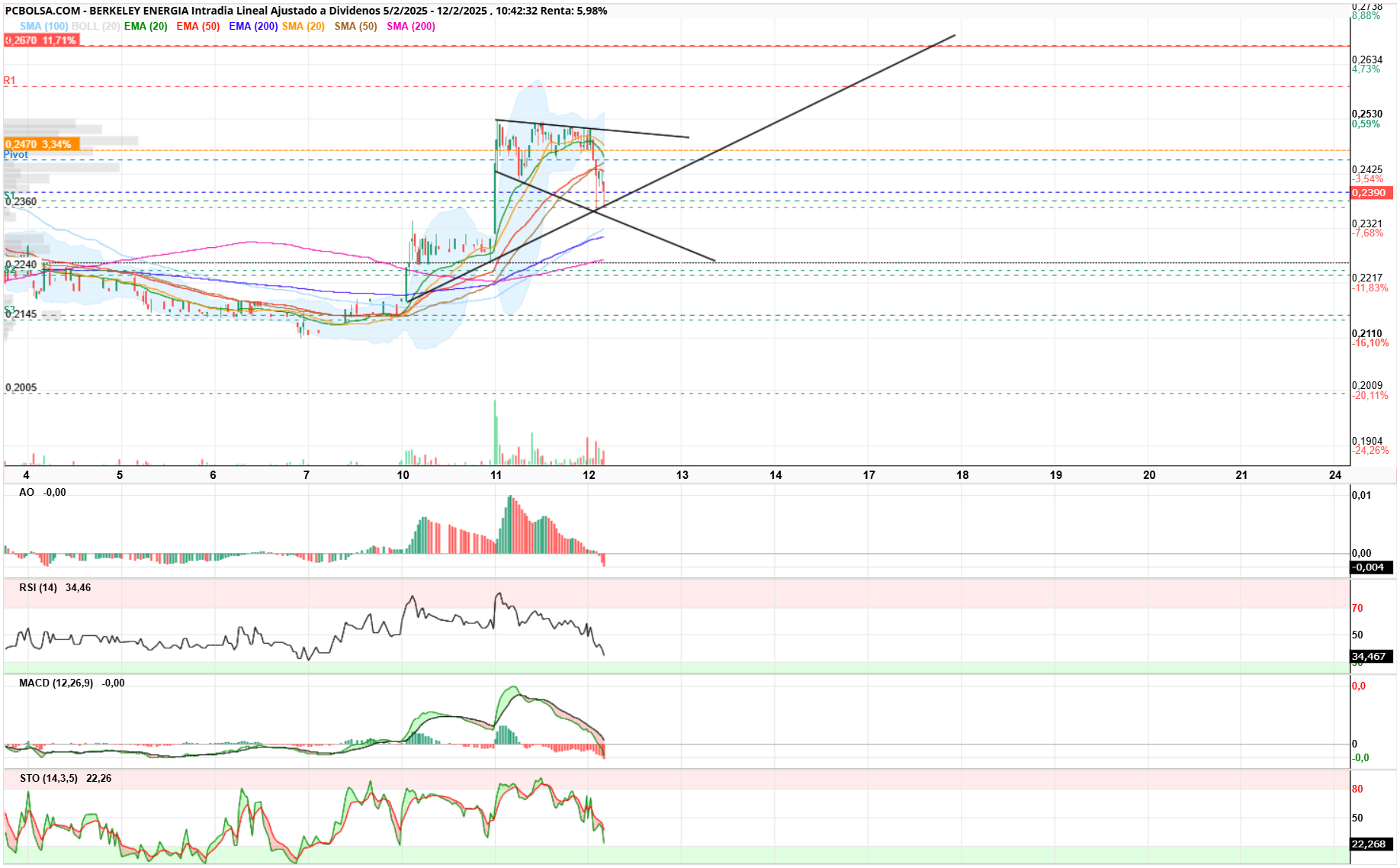Click date 7 on the time axis

(307, 475)
